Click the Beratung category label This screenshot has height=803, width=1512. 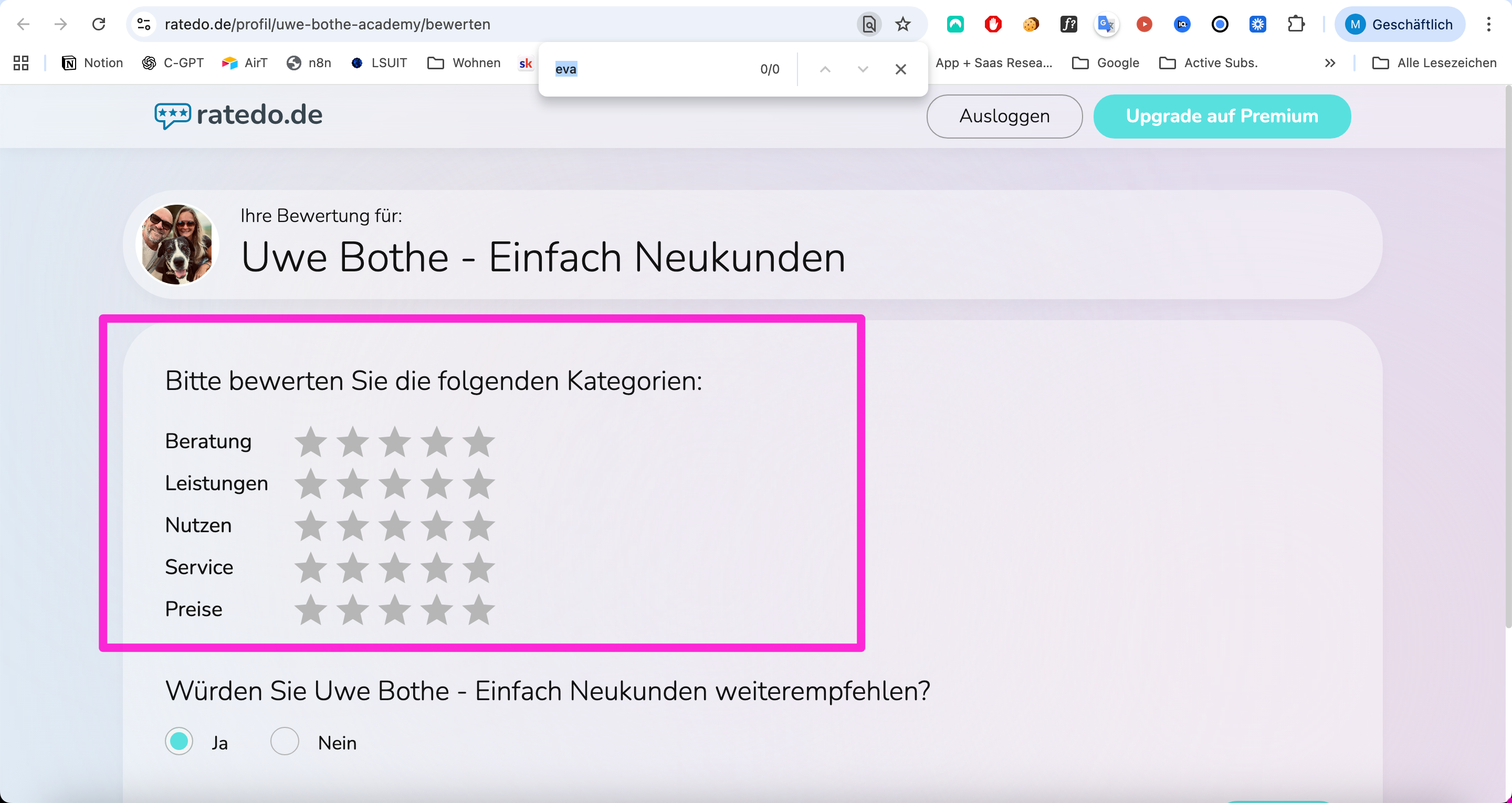[208, 441]
